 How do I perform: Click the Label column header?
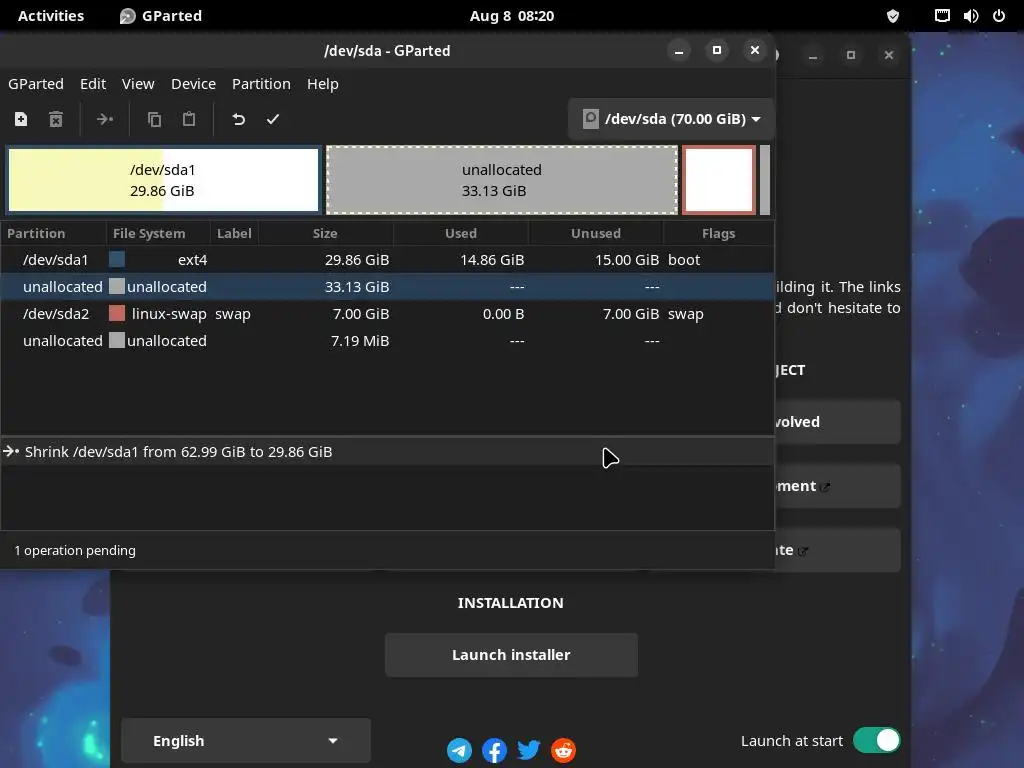[x=234, y=233]
